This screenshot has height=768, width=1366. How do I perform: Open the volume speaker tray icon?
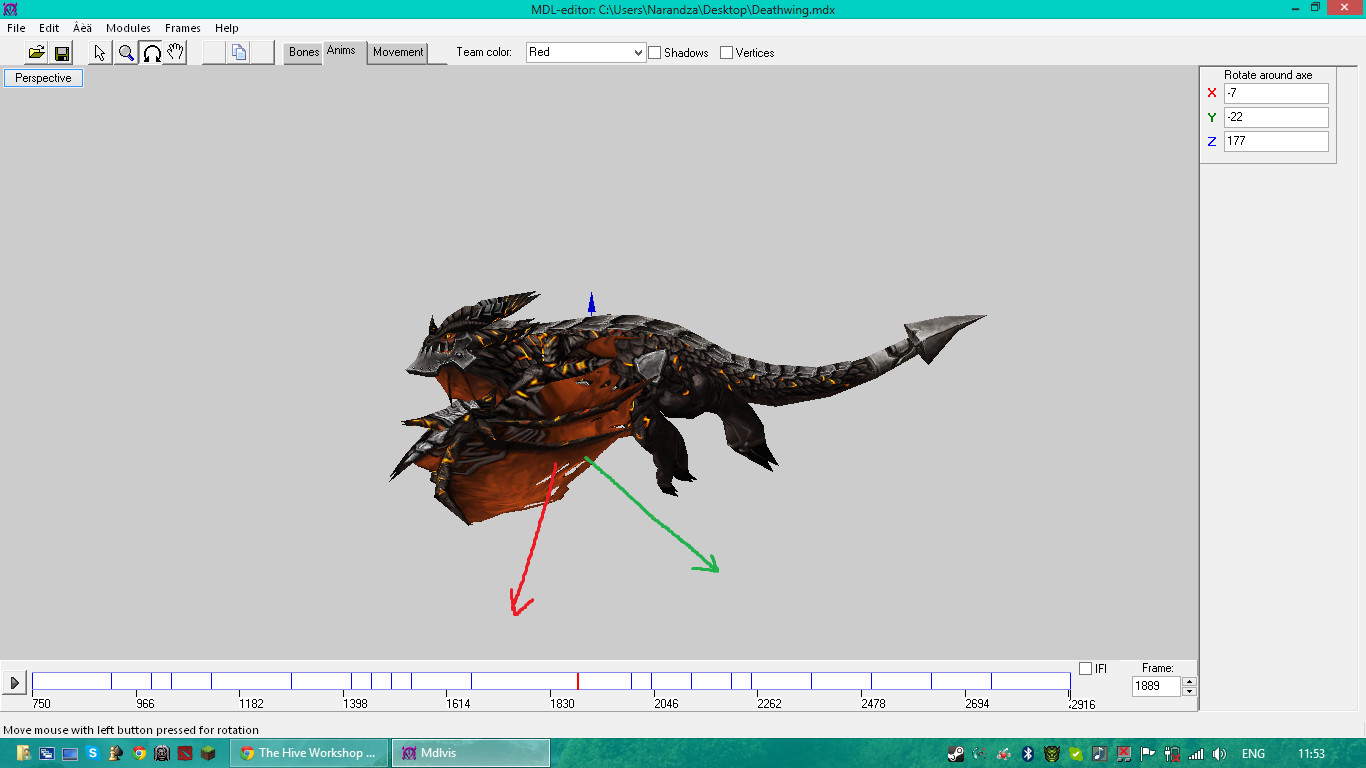[x=1219, y=754]
